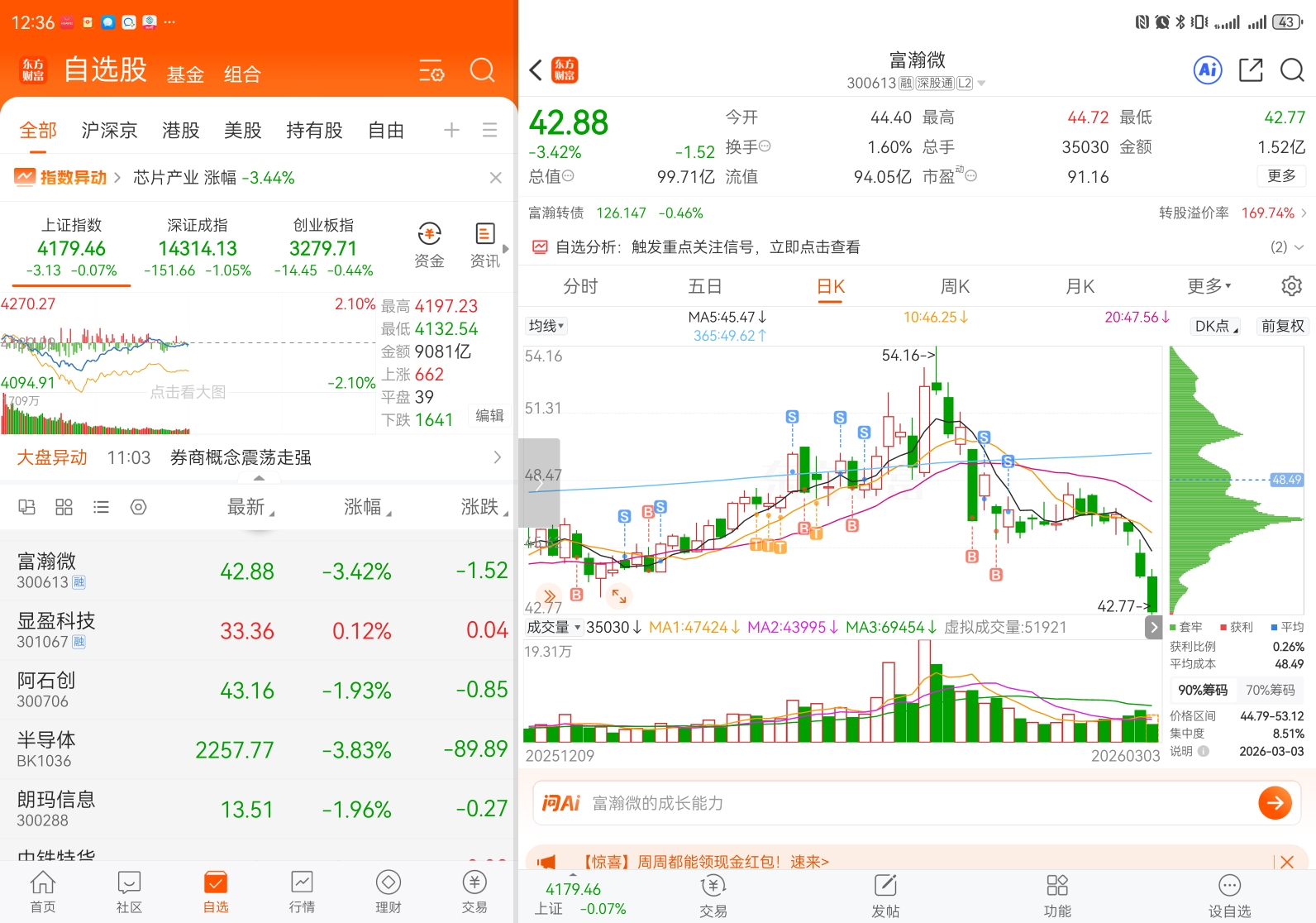
Task: Switch to 美股 watchlist tab
Action: click(243, 130)
